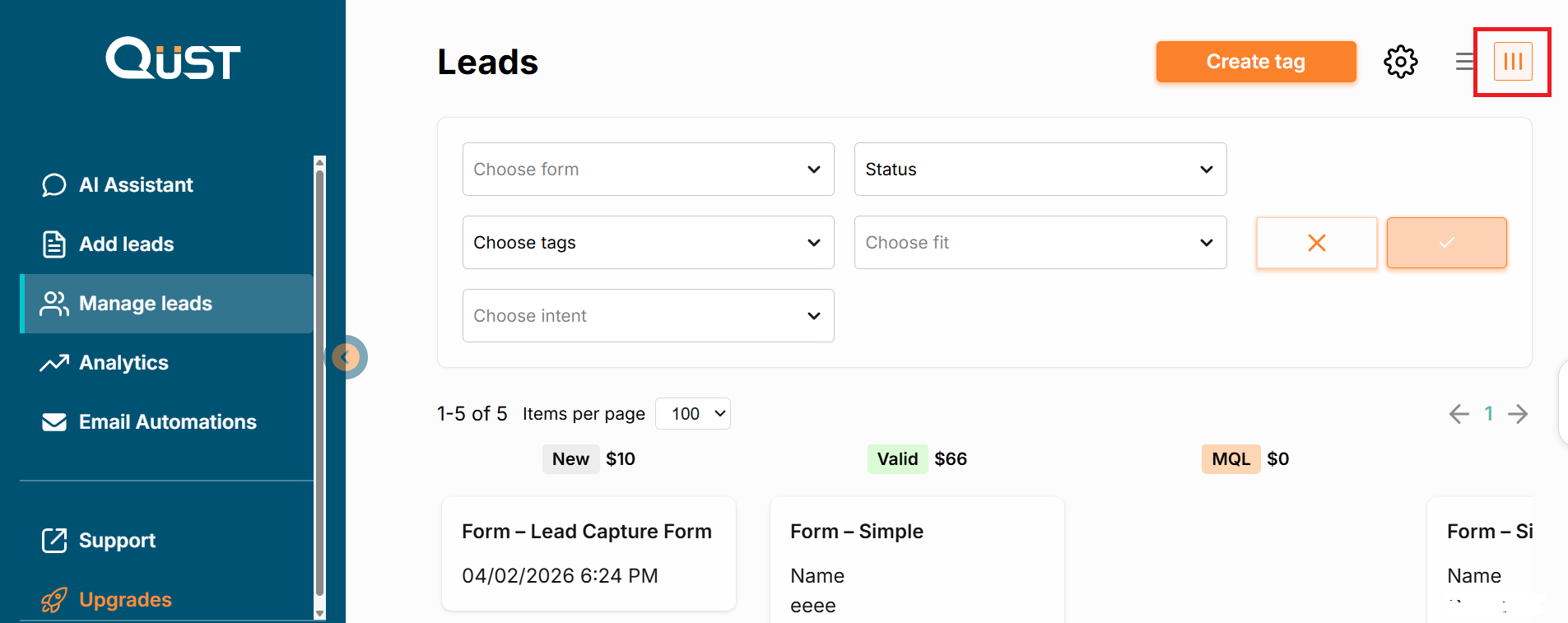1568x623 pixels.
Task: Go to the previous page arrow
Action: point(1459,414)
